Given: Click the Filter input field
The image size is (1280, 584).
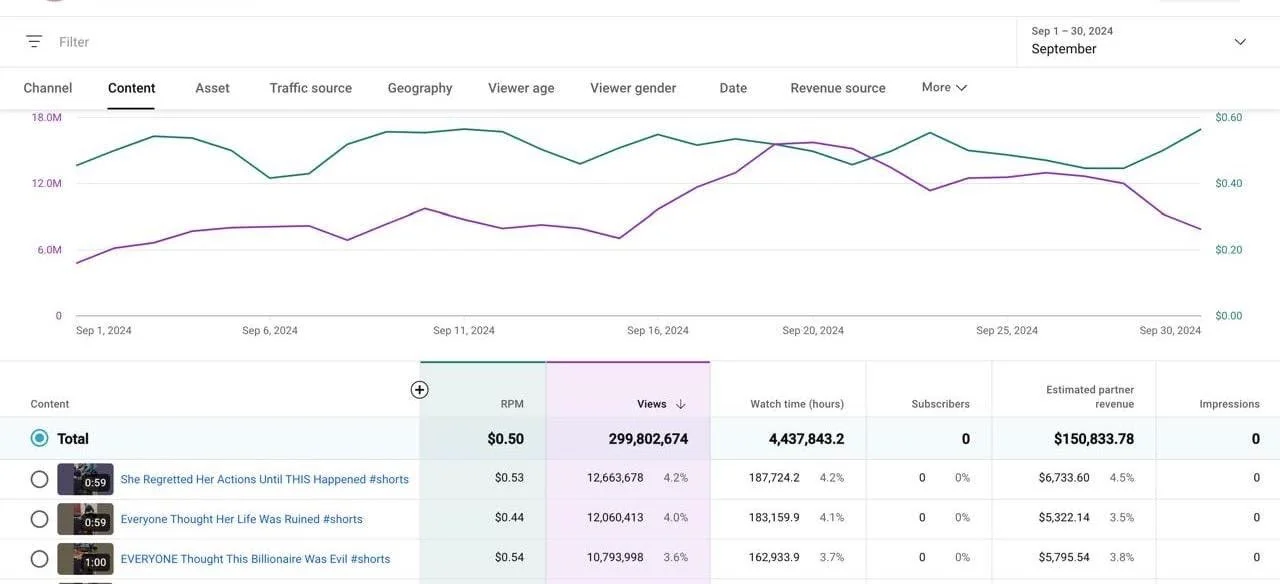Looking at the screenshot, I should [x=74, y=42].
